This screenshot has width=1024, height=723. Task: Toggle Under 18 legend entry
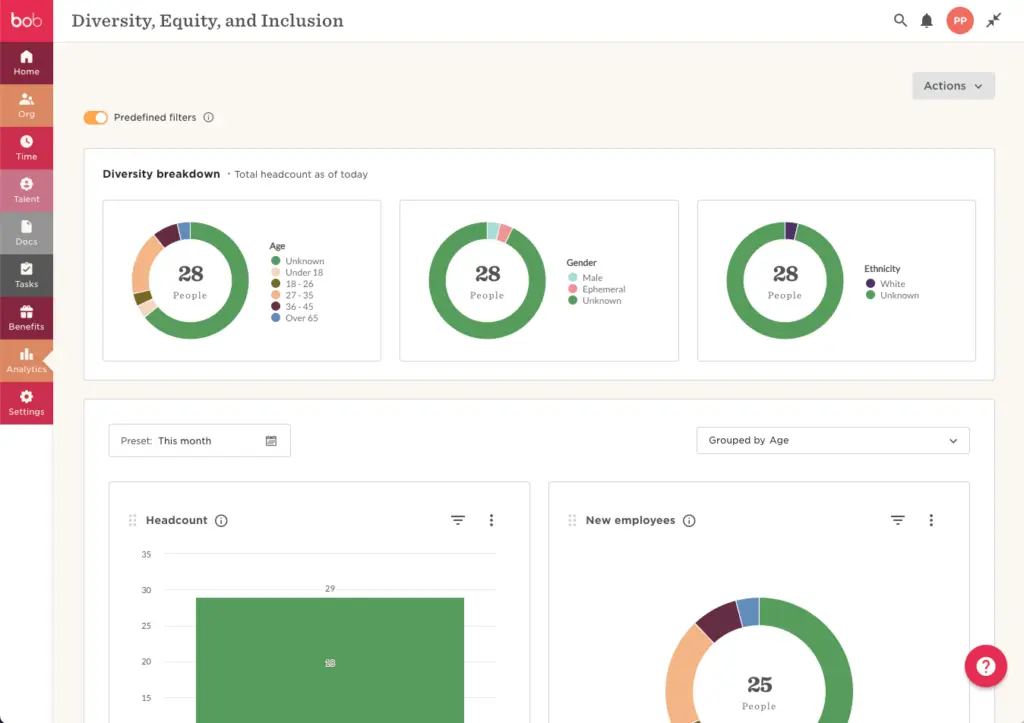coord(296,272)
